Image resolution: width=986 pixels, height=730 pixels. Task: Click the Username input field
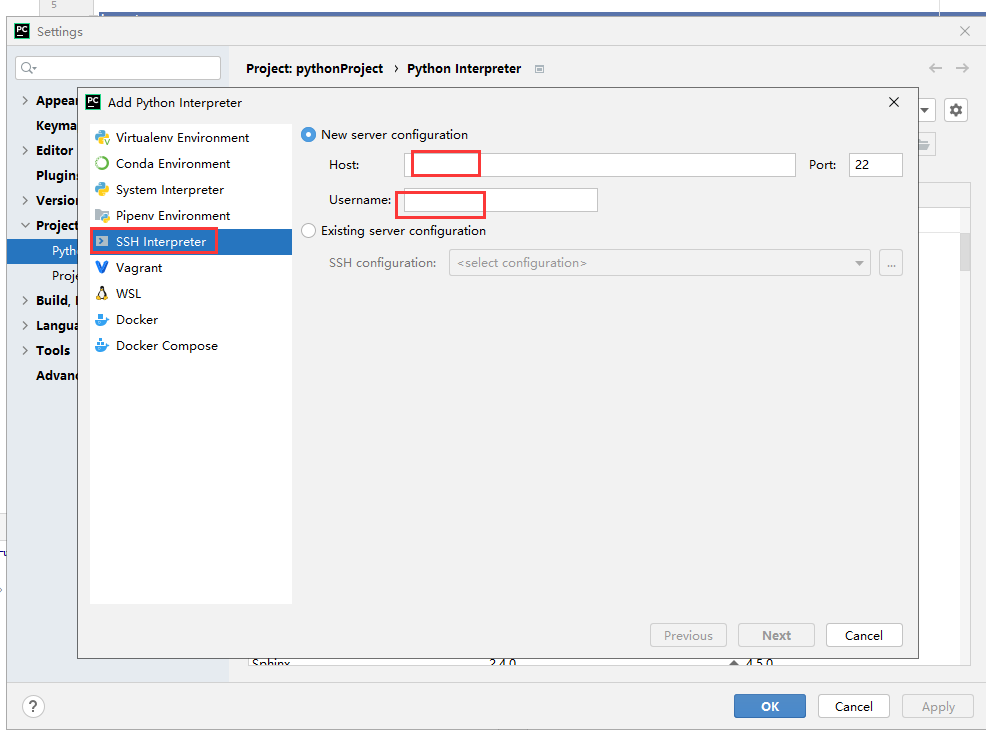(x=501, y=200)
